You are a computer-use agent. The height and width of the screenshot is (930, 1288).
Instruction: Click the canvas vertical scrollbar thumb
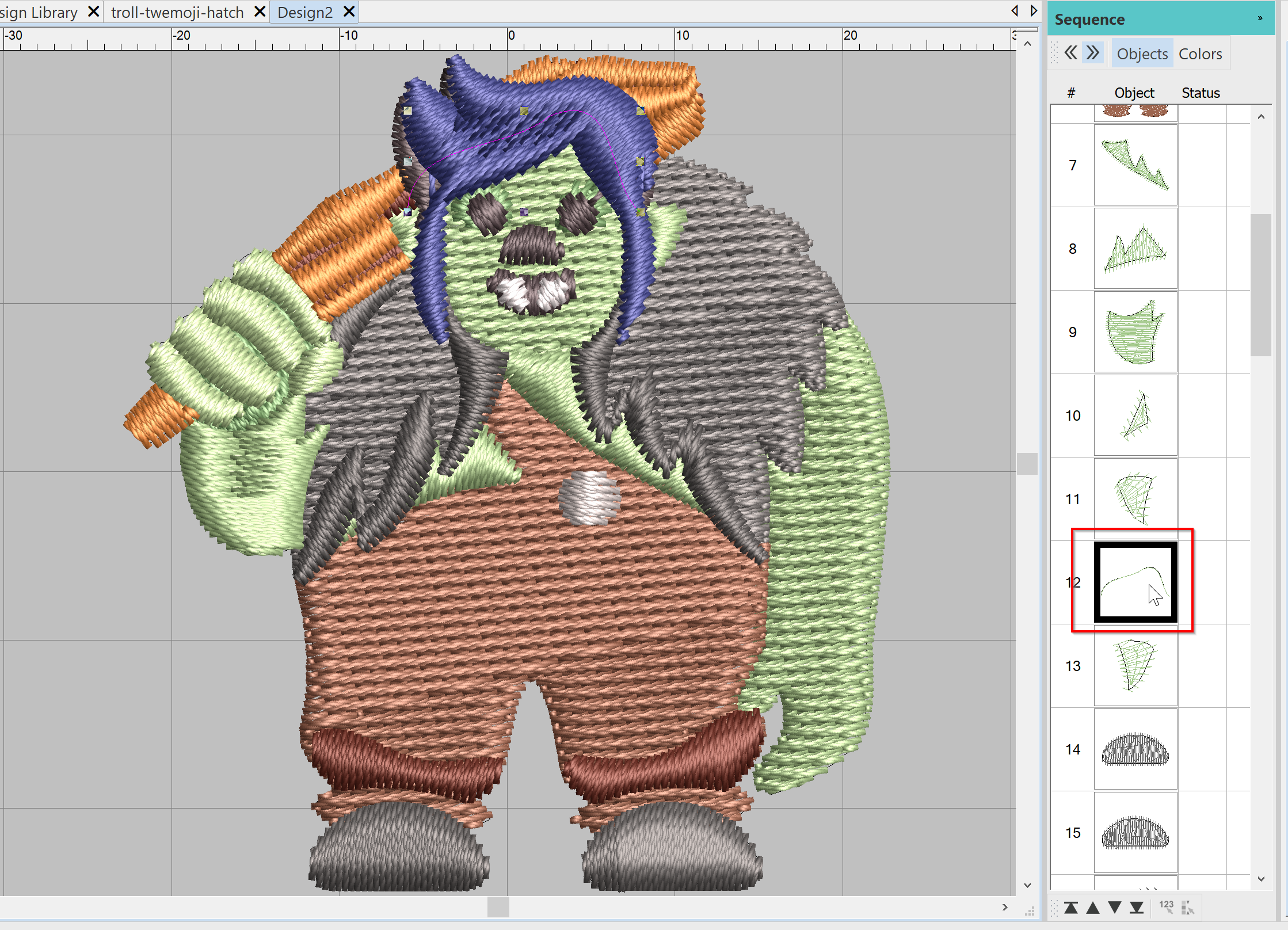point(1027,463)
